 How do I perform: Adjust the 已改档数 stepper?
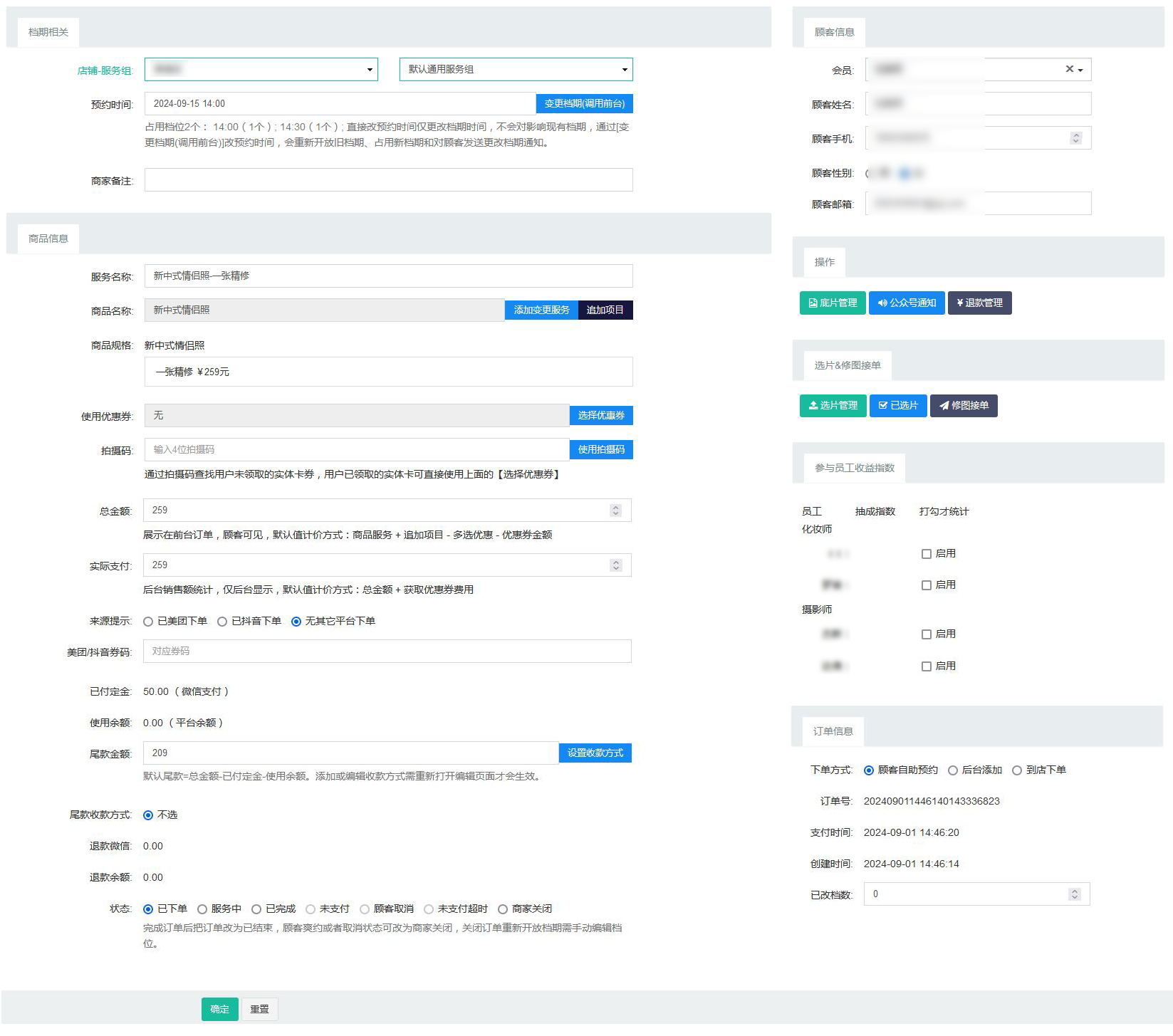coord(1075,894)
